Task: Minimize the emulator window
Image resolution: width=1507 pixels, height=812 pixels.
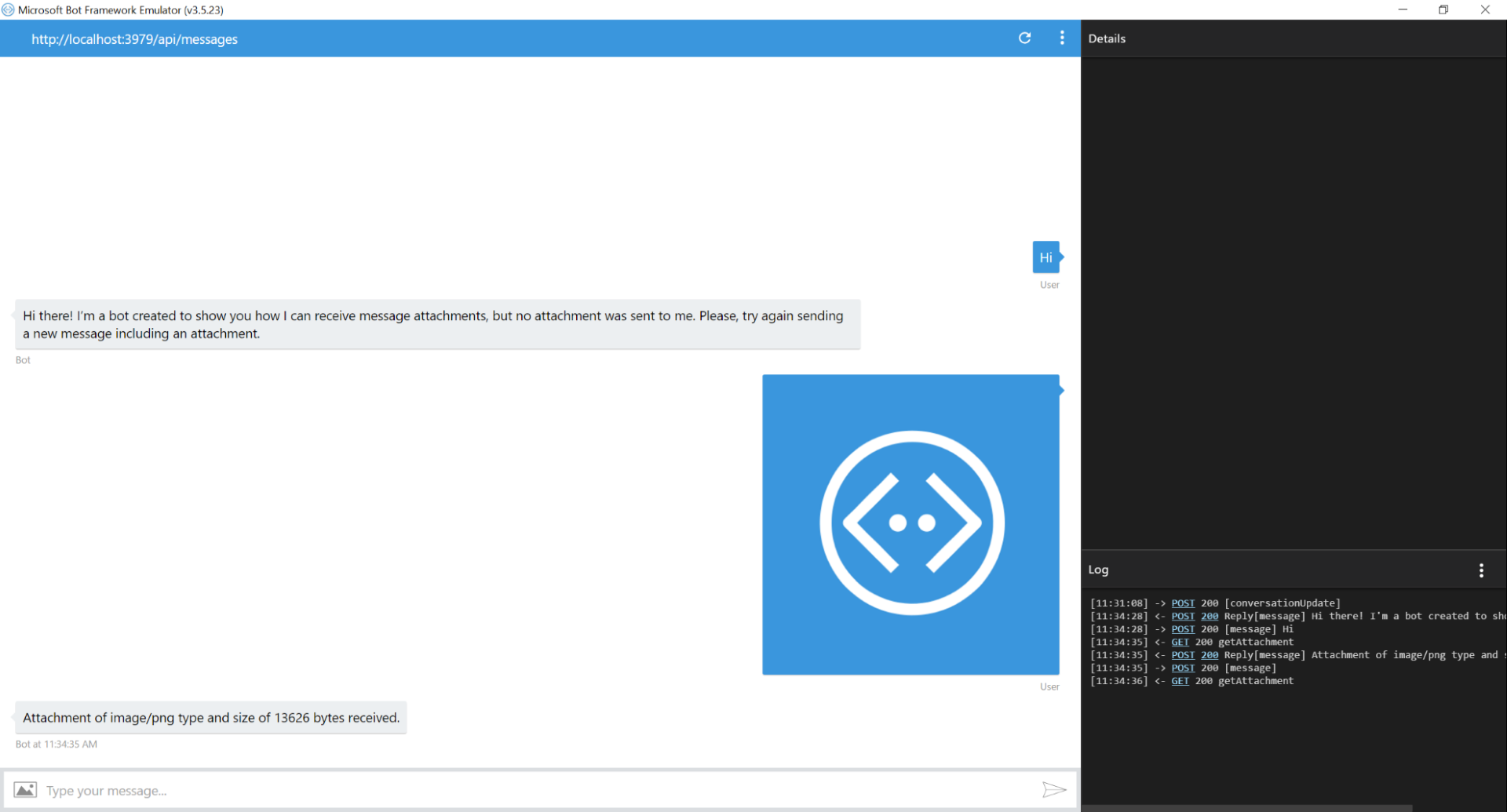Action: point(1403,9)
